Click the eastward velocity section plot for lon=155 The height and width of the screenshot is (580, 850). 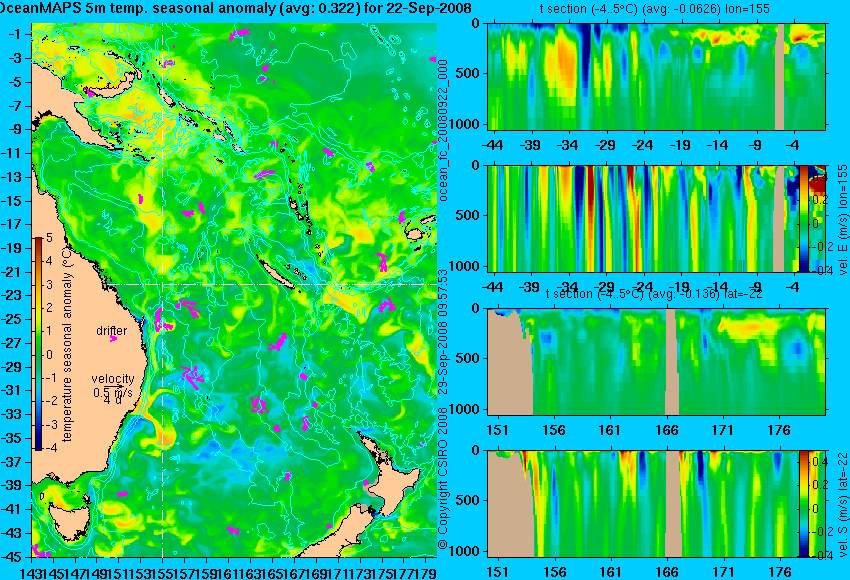click(643, 218)
